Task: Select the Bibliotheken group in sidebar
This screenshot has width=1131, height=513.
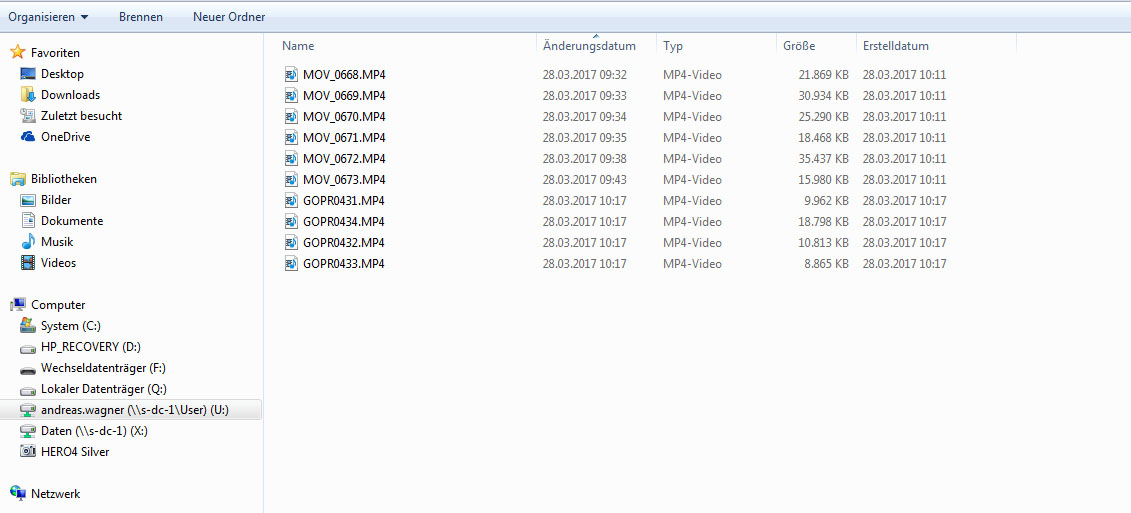Action: tap(63, 179)
